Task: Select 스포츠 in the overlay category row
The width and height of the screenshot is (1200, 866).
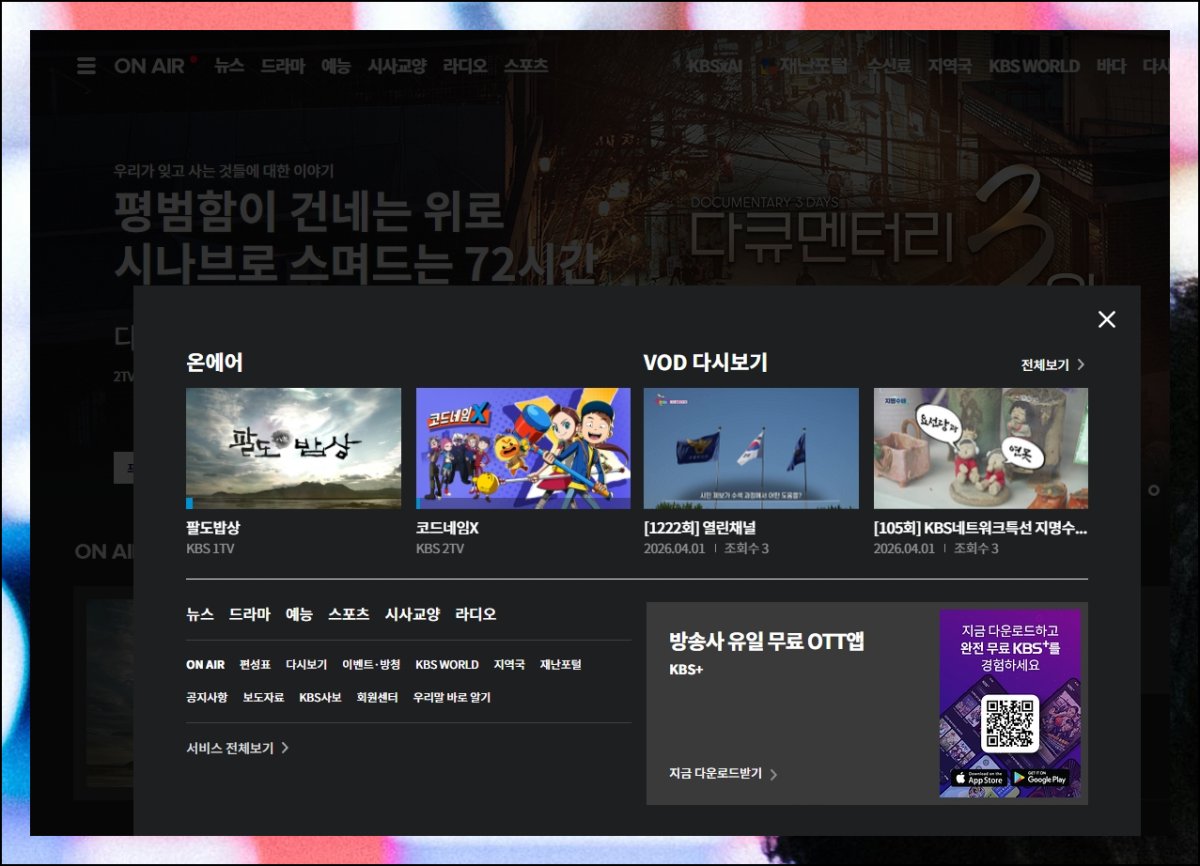Action: 349,614
